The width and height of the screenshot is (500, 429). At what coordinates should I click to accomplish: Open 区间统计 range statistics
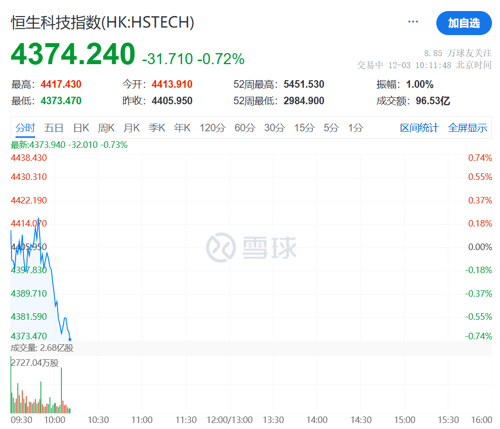[x=419, y=128]
